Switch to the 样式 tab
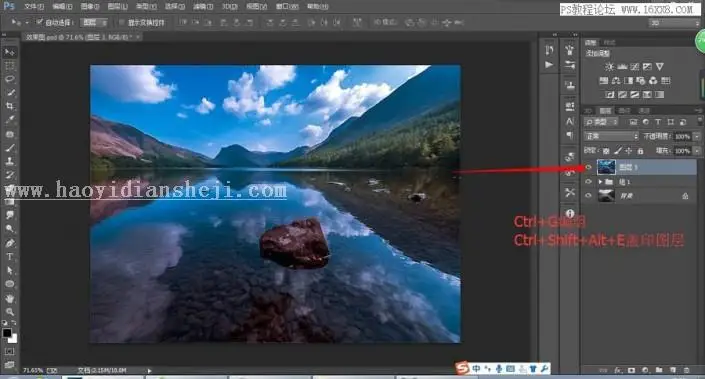 pyautogui.click(x=609, y=42)
